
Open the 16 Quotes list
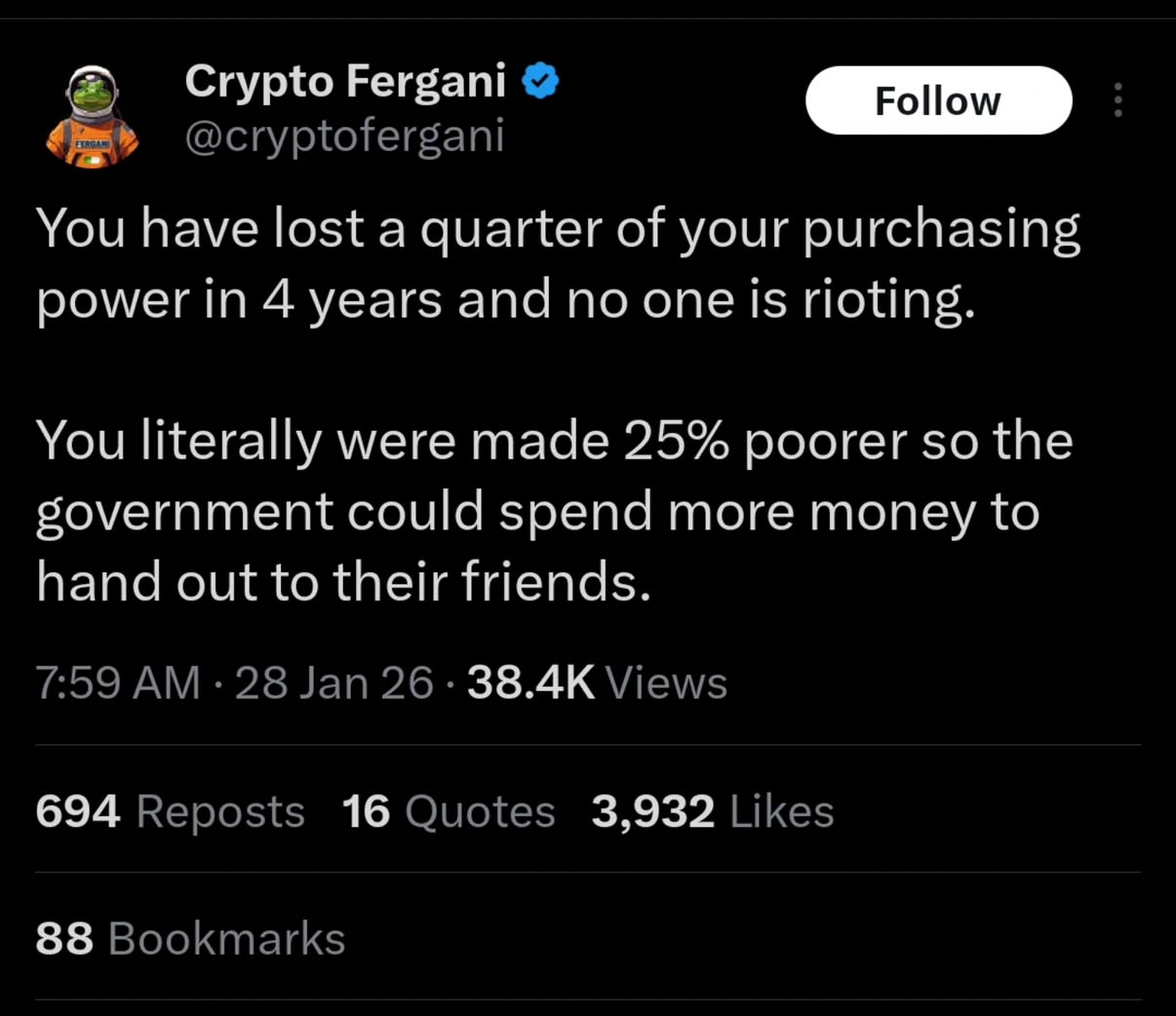pyautogui.click(x=449, y=811)
